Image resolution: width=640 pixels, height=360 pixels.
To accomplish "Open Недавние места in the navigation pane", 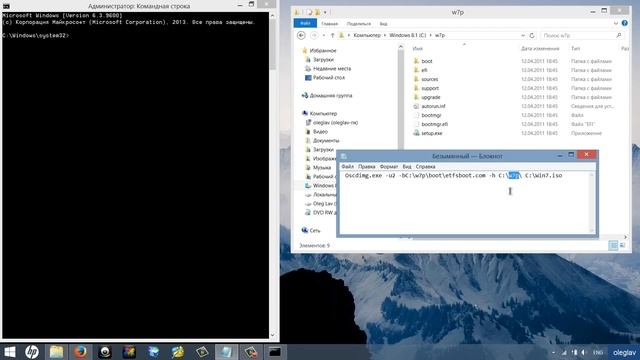I will pos(332,69).
